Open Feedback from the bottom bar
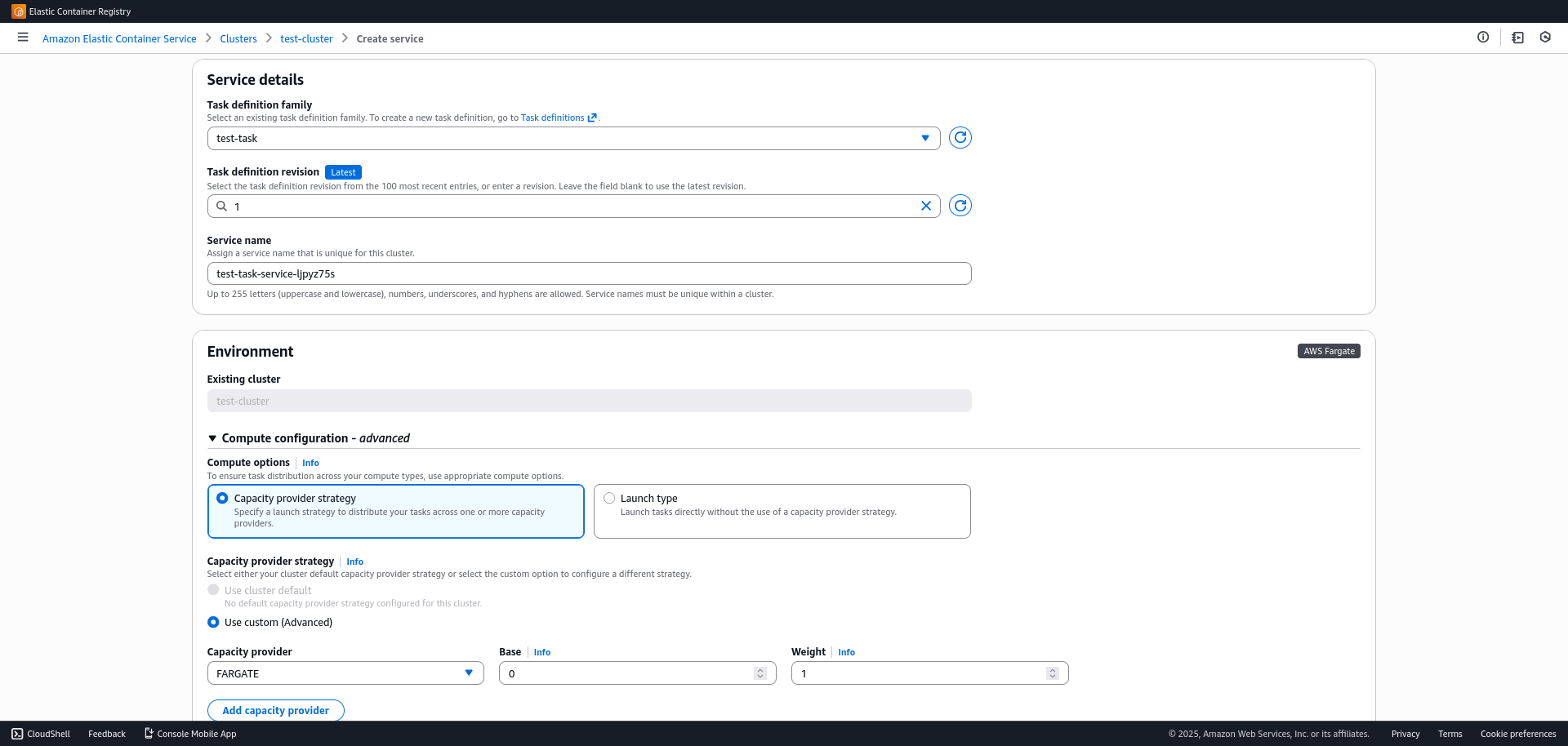 pos(106,734)
